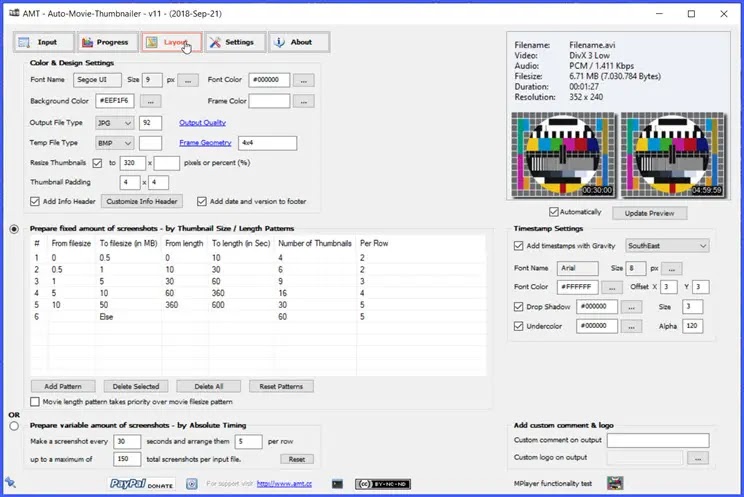This screenshot has width=744, height=497.
Task: Open the Settings tab
Action: click(235, 42)
